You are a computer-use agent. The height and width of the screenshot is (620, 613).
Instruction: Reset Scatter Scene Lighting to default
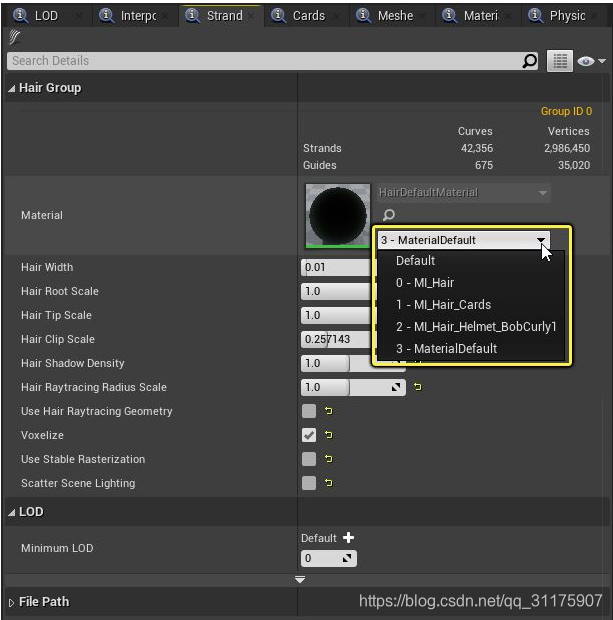coord(329,483)
